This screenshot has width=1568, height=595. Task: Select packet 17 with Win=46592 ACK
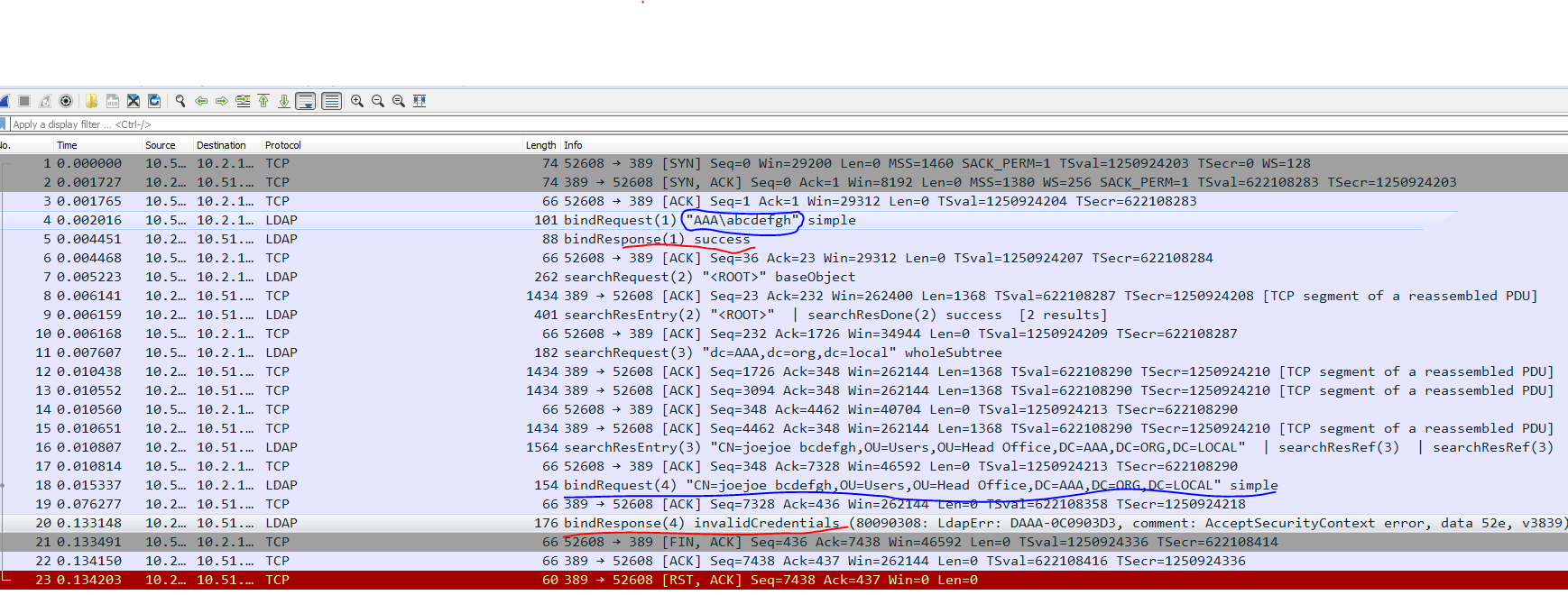tap(784, 466)
